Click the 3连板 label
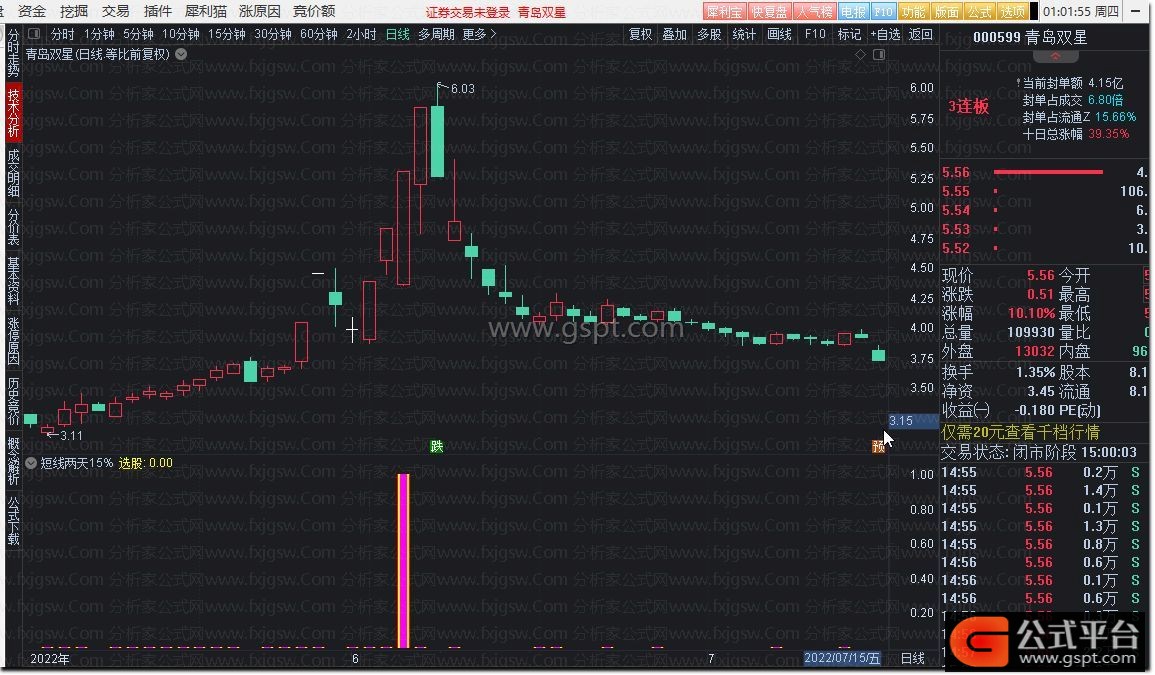The width and height of the screenshot is (1155, 675). [968, 107]
